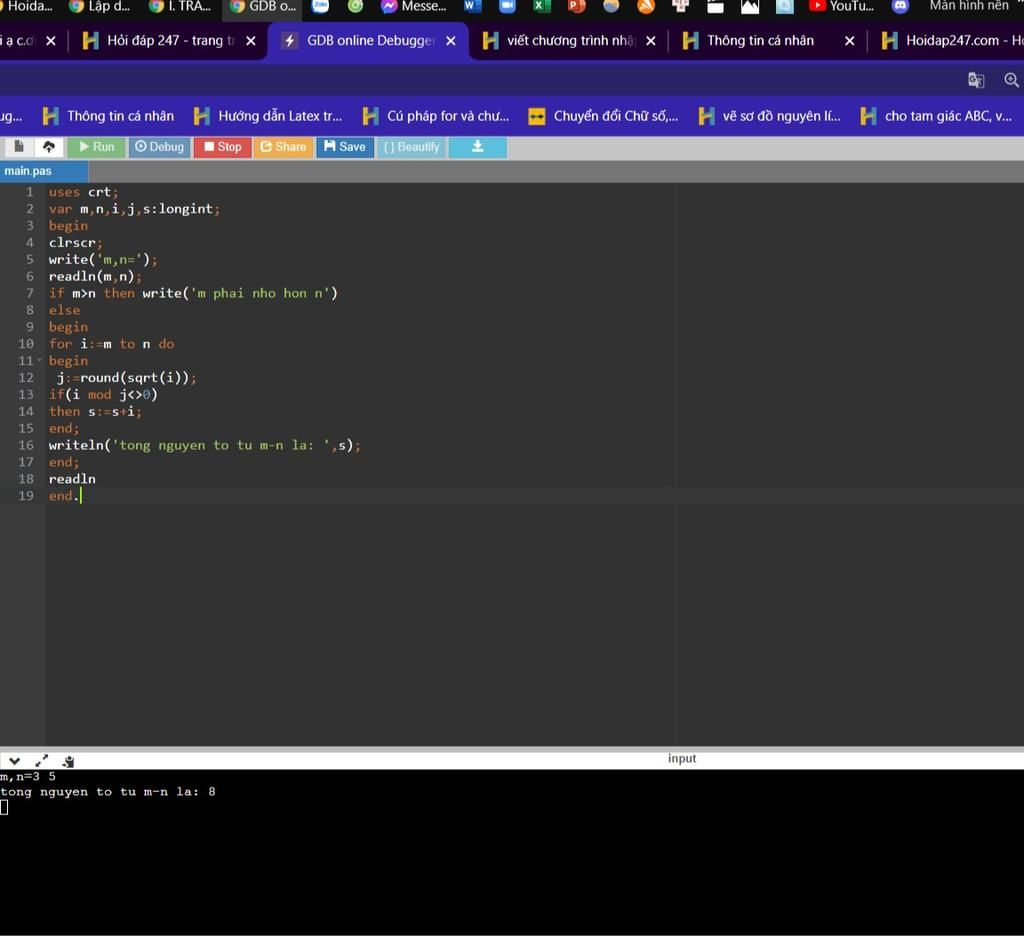This screenshot has height=936, width=1024.
Task: Click the final 'end.' line of code
Action: point(64,496)
